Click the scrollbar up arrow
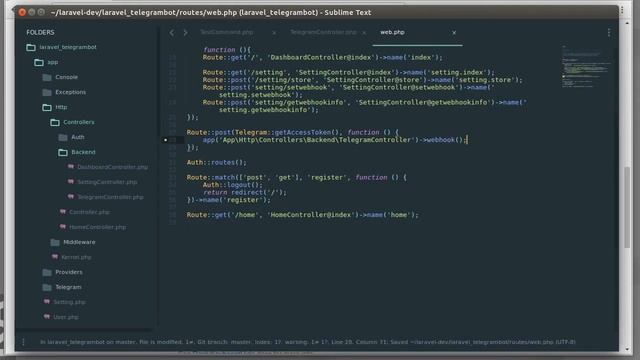 tap(627, 23)
